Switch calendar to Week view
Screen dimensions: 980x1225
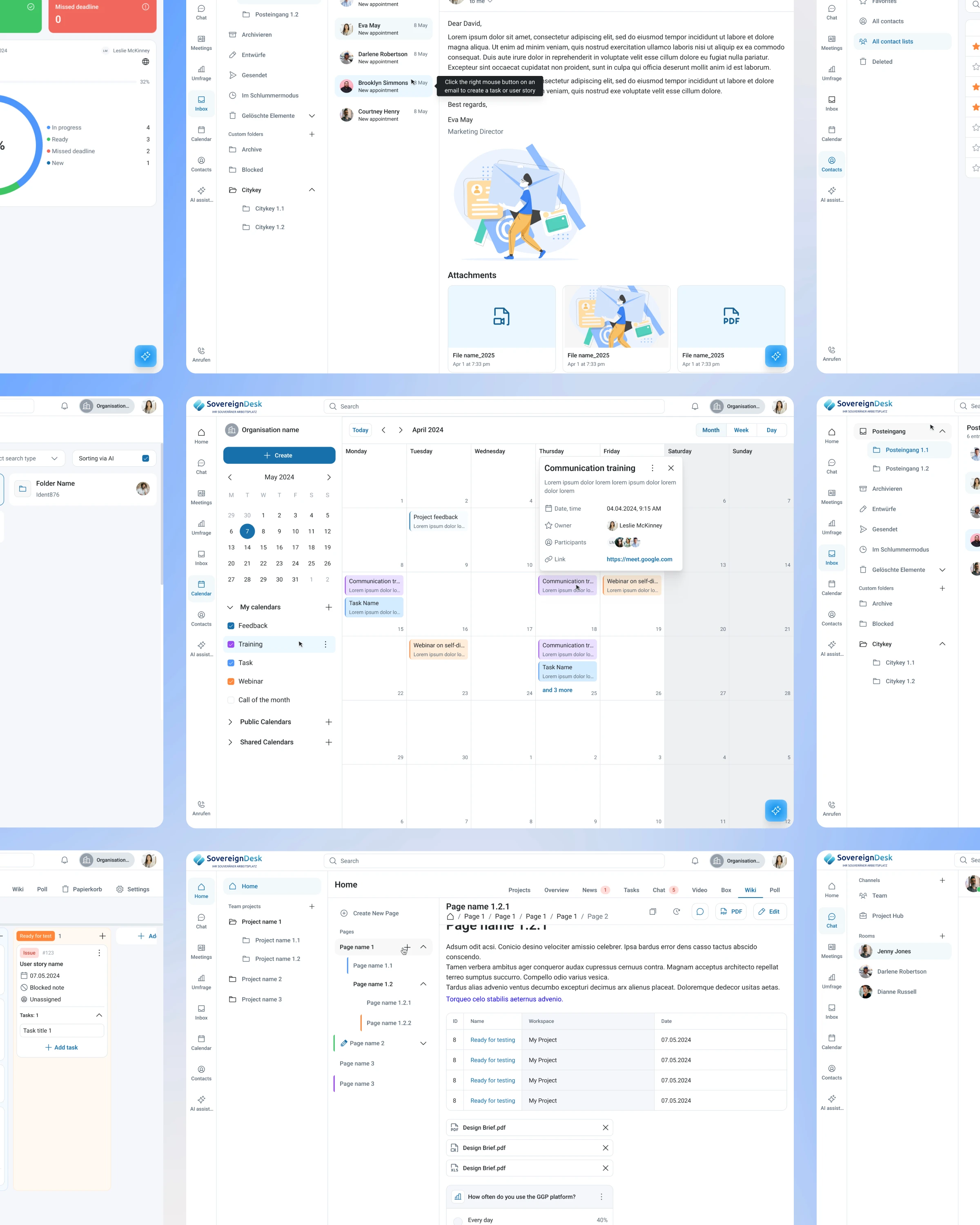(x=741, y=430)
